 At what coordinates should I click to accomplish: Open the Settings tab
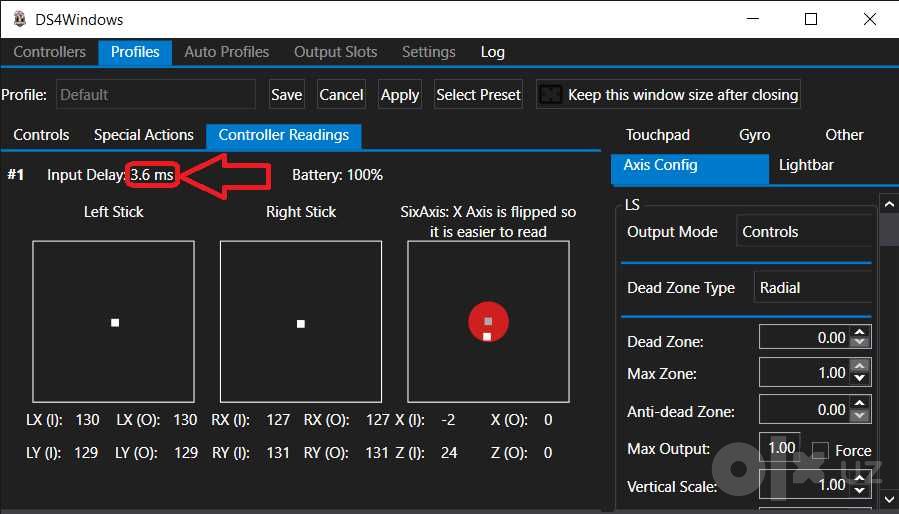(x=428, y=52)
